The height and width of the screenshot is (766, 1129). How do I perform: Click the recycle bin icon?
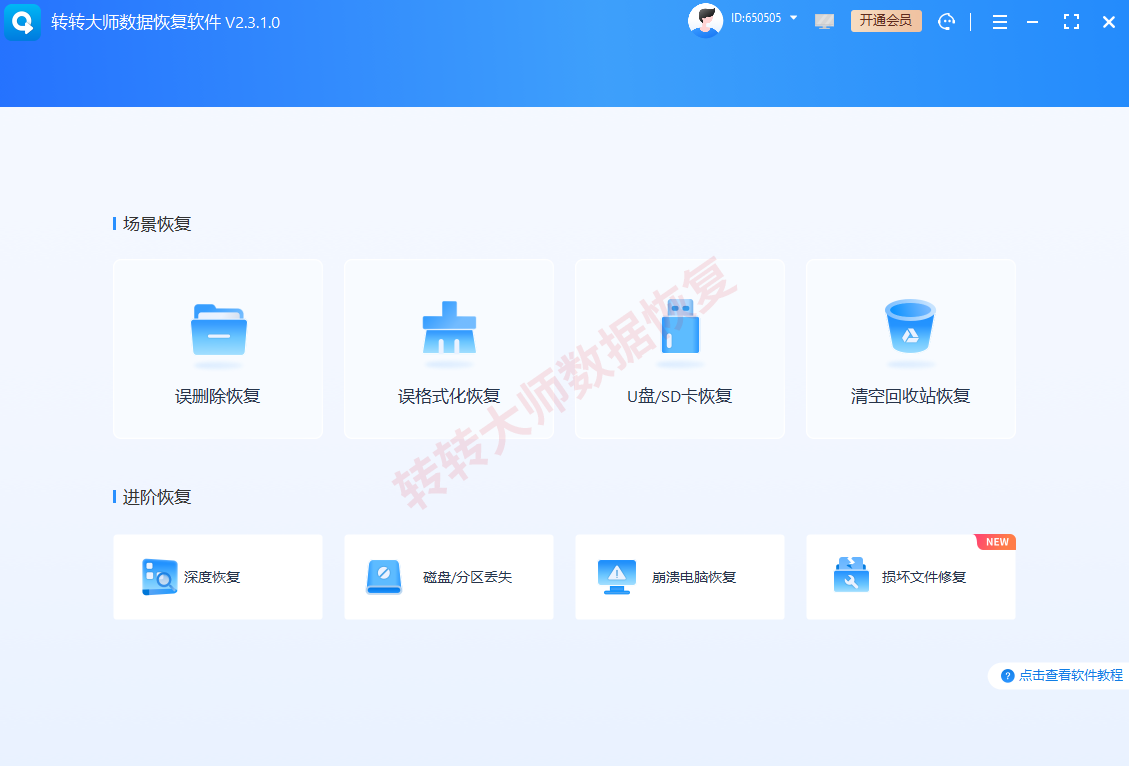[910, 326]
